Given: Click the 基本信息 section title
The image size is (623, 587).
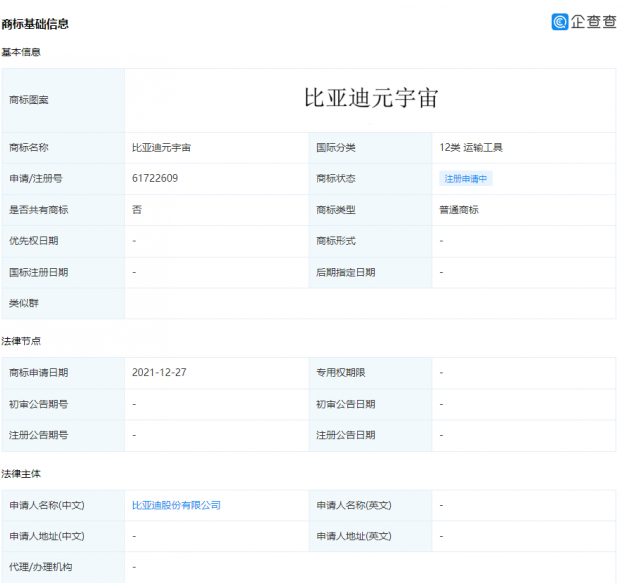Looking at the screenshot, I should pos(21,52).
